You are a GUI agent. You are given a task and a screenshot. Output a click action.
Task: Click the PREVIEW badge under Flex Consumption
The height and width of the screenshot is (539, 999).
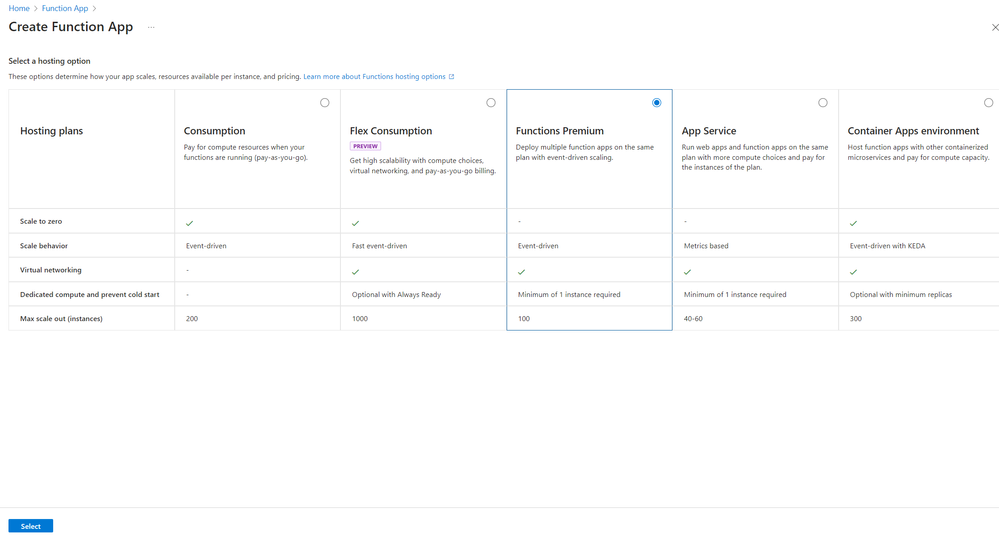click(365, 146)
